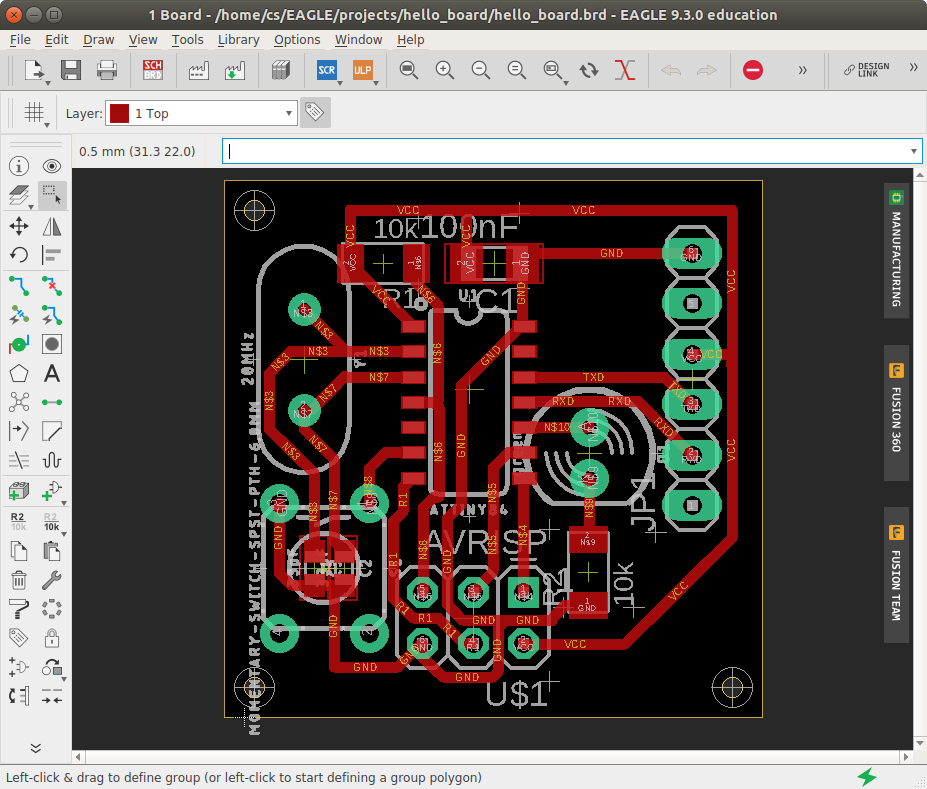Select the Paste tool
Screen dimensions: 927x789
[x=52, y=551]
